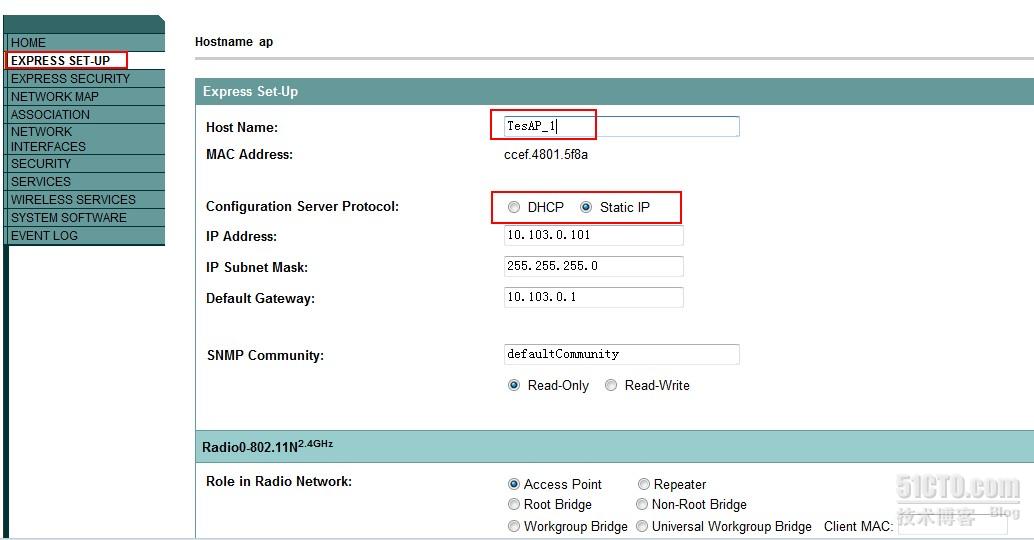Click the Host Name input field
1034x540 pixels.
(621, 126)
